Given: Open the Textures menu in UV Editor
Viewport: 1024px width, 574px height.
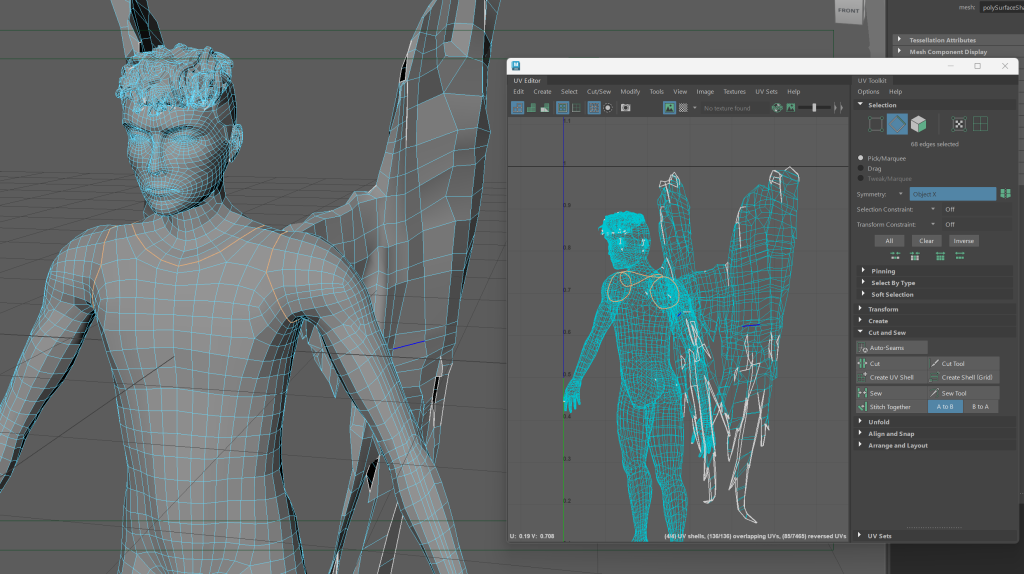Looking at the screenshot, I should pos(734,92).
